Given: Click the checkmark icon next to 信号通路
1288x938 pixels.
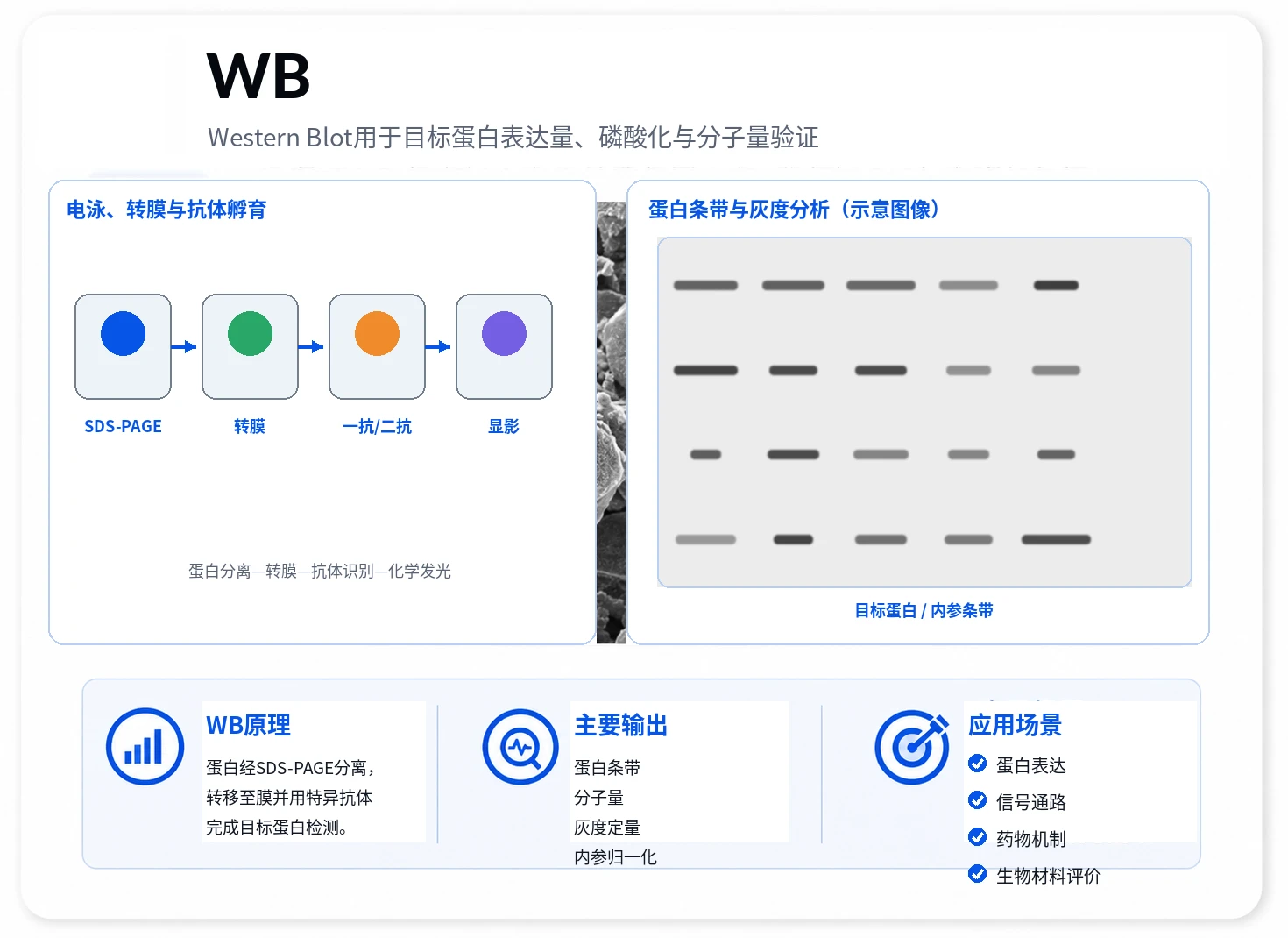Looking at the screenshot, I should point(977,800).
